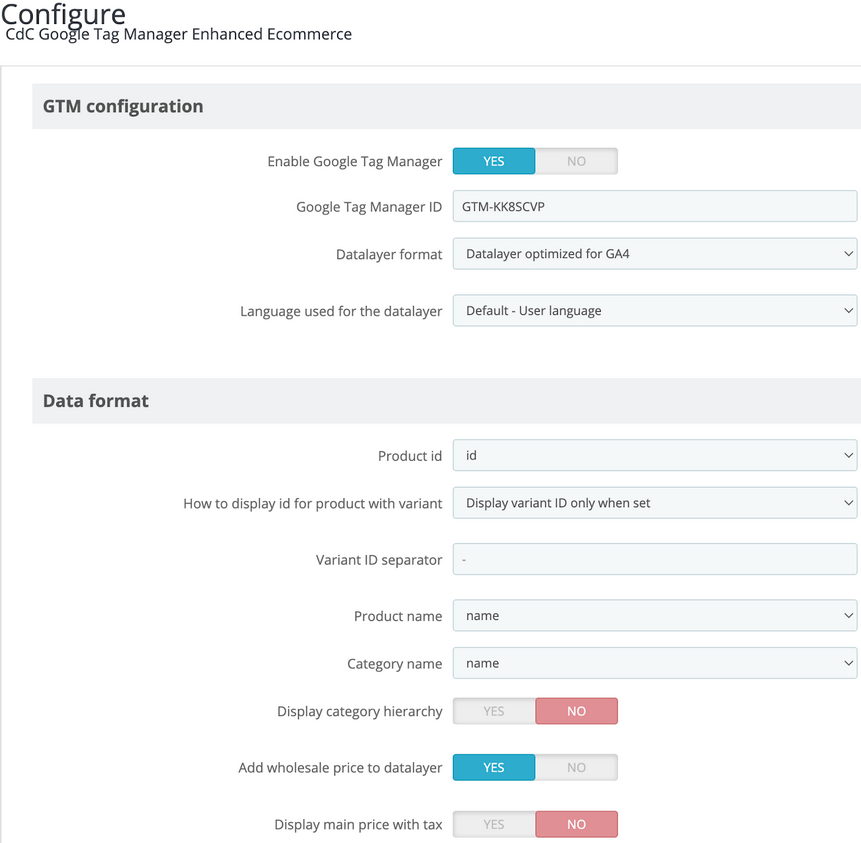Click the Google Tag Manager ID field
Image resolution: width=861 pixels, height=843 pixels.
coord(654,206)
